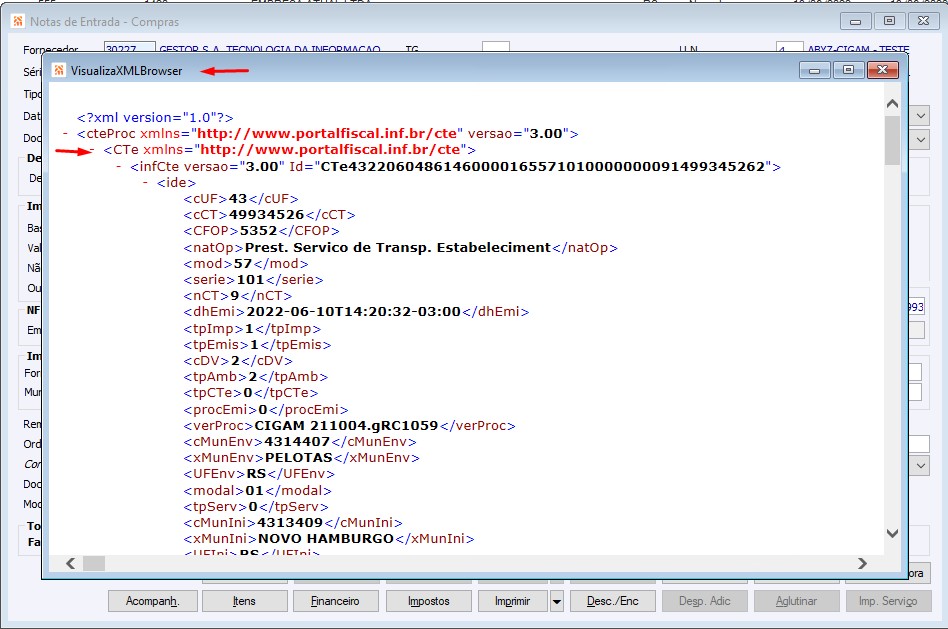Click the XML viewer vertical scrollbar thumb
948x629 pixels.
[892, 140]
